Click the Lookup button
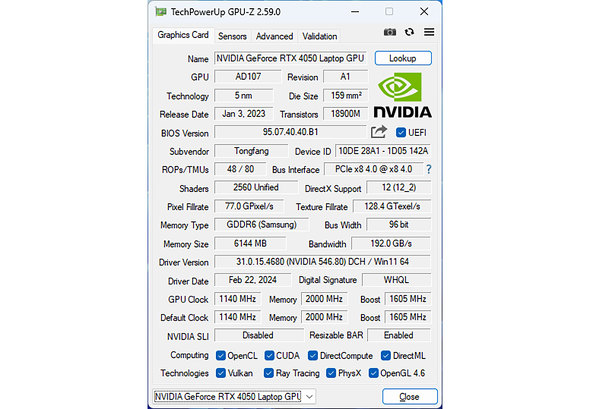Image resolution: width=590 pixels, height=409 pixels. pyautogui.click(x=403, y=58)
